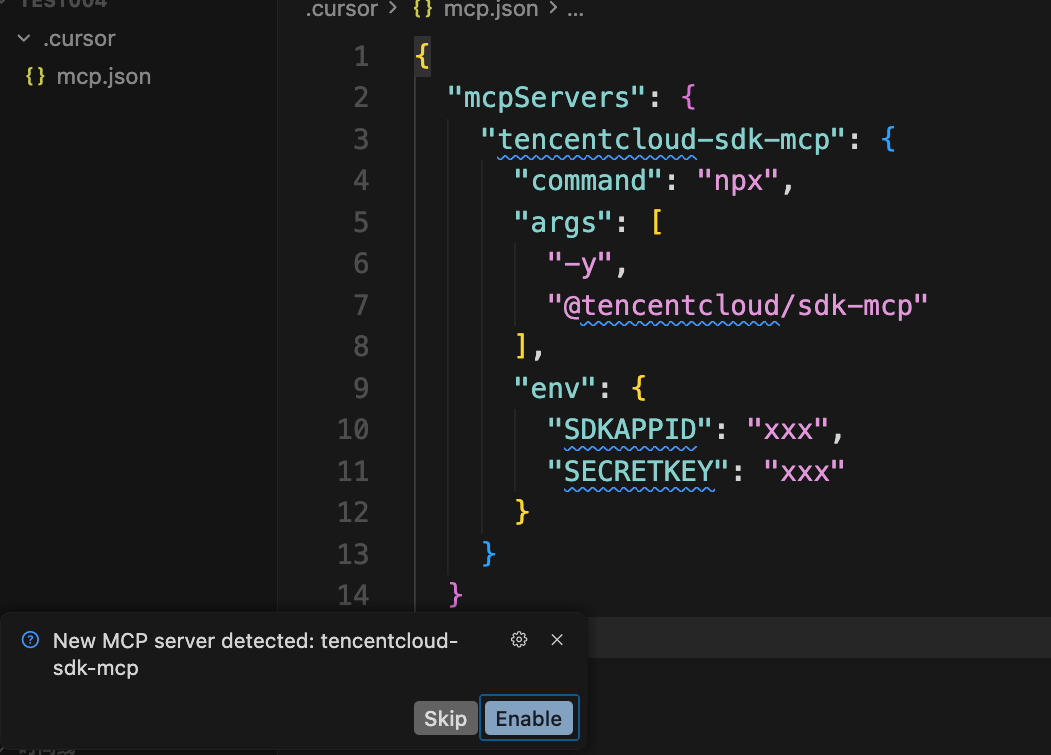Viewport: 1051px width, 755px height.
Task: Click the "xxx" value on line 10
Action: coord(788,430)
